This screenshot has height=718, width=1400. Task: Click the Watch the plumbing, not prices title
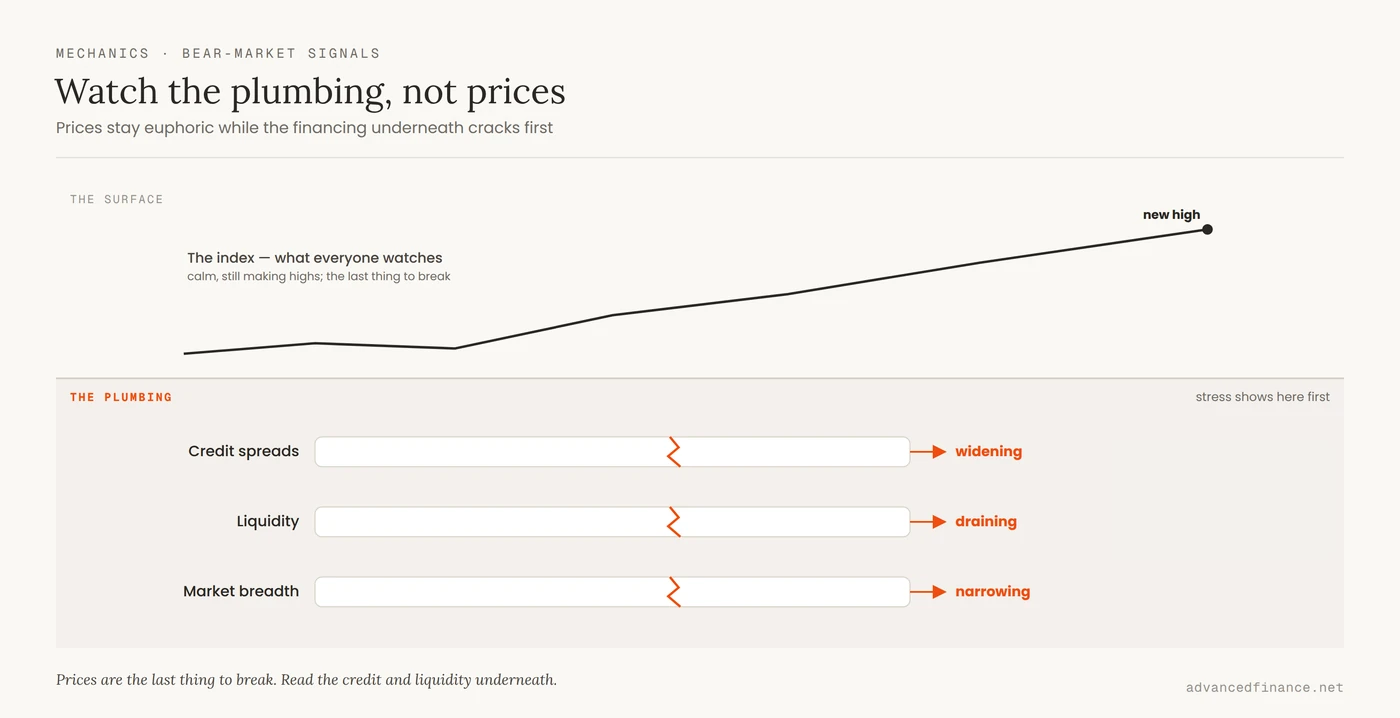[310, 91]
